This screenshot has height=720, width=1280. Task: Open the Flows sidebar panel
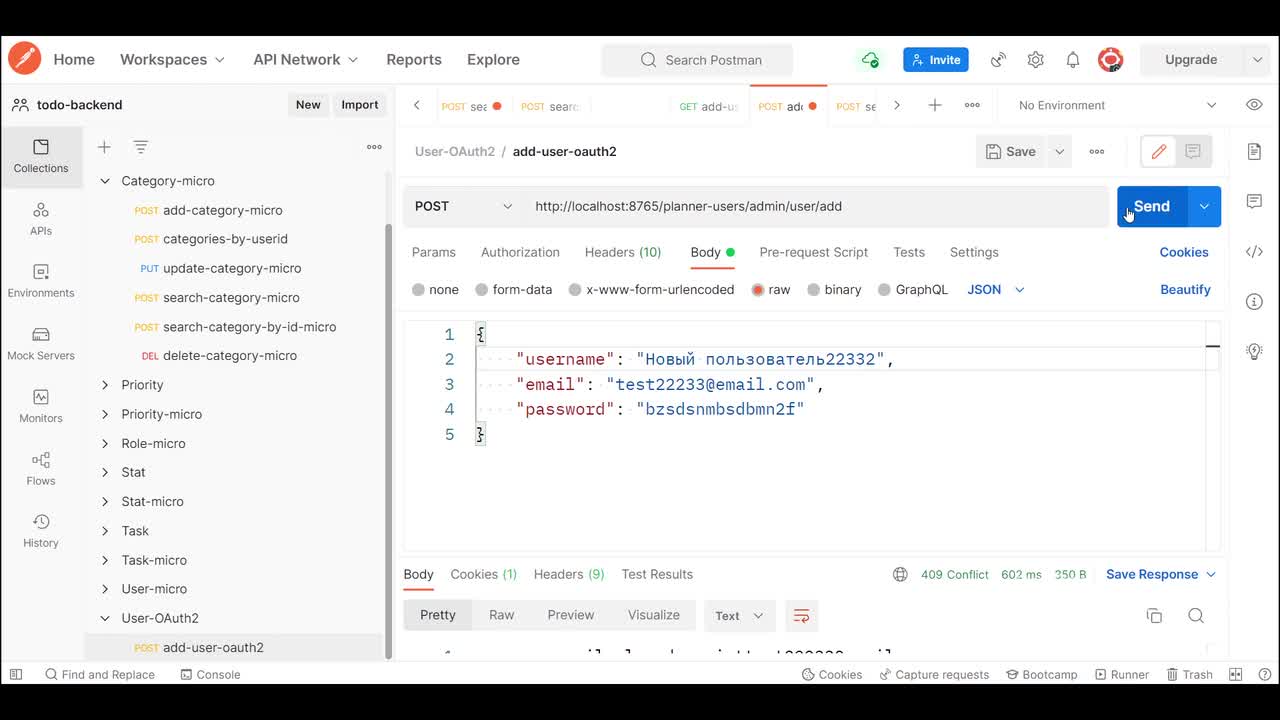41,469
